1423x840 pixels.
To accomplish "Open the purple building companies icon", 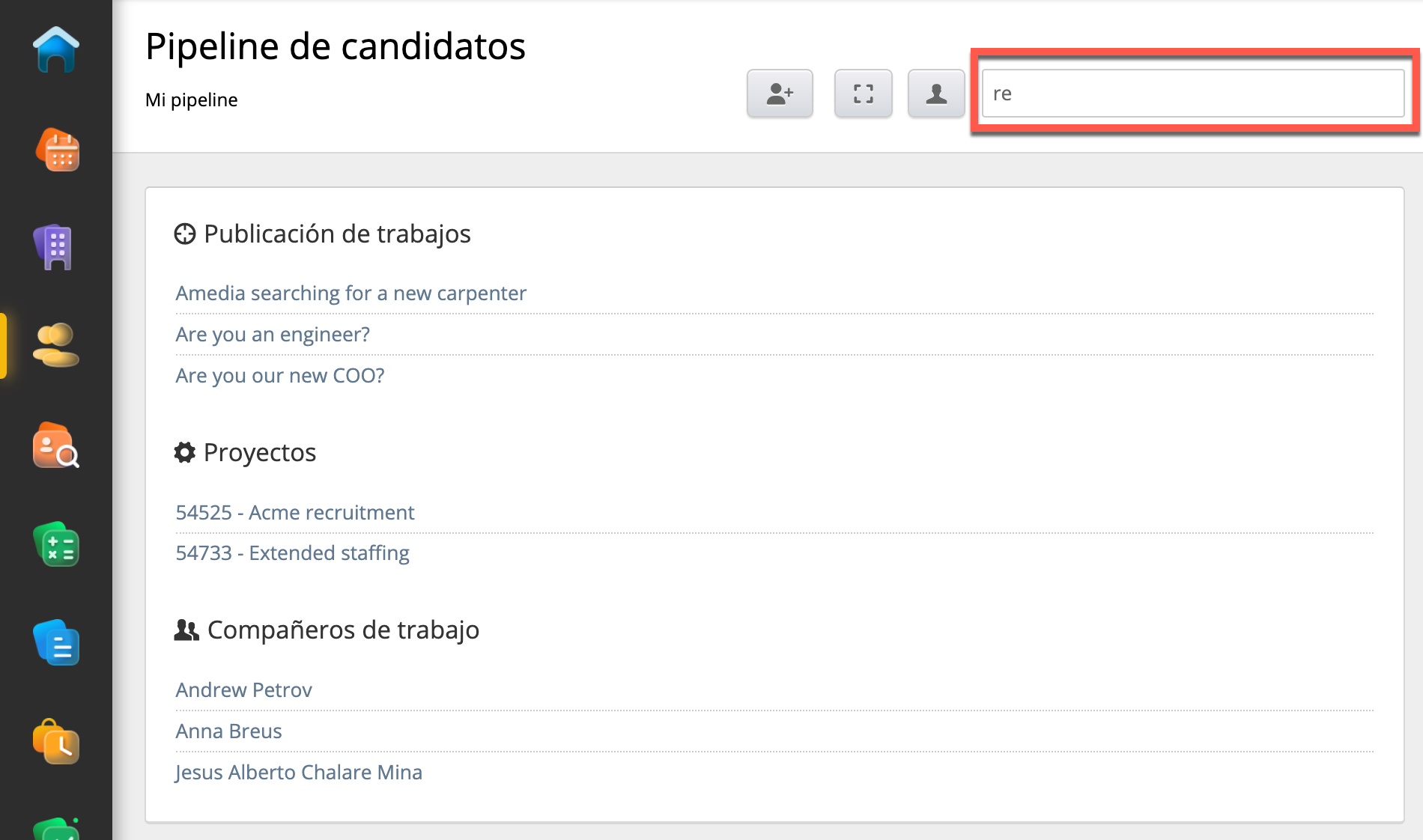I will coord(54,247).
